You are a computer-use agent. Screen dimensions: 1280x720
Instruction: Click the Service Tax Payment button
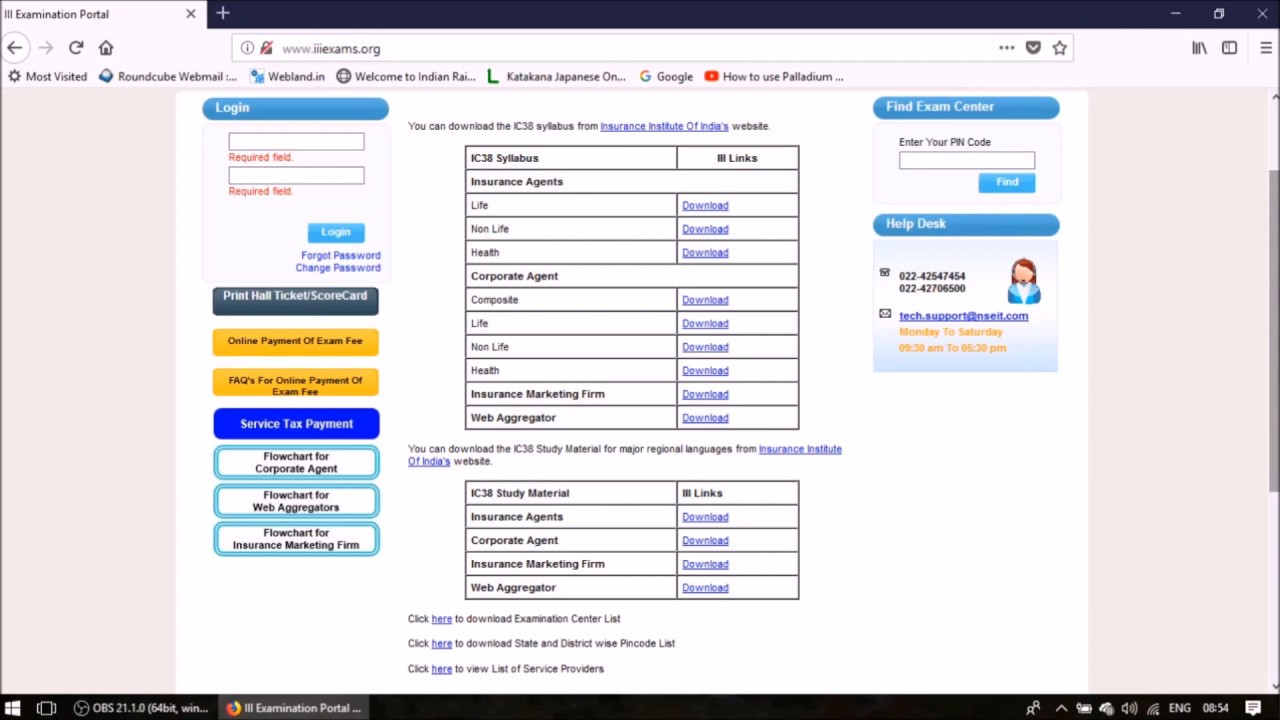pyautogui.click(x=296, y=424)
